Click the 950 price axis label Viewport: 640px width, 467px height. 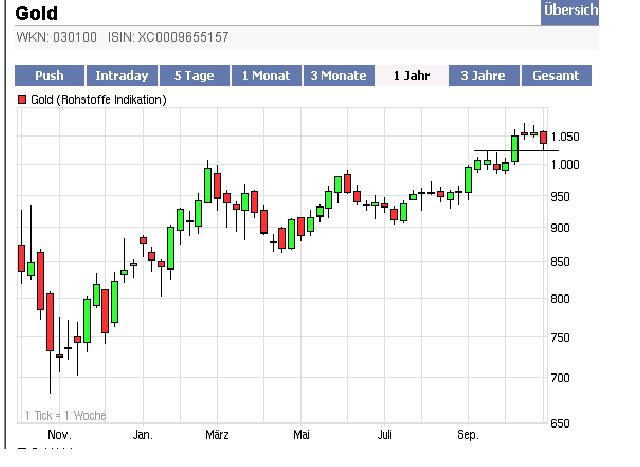560,197
